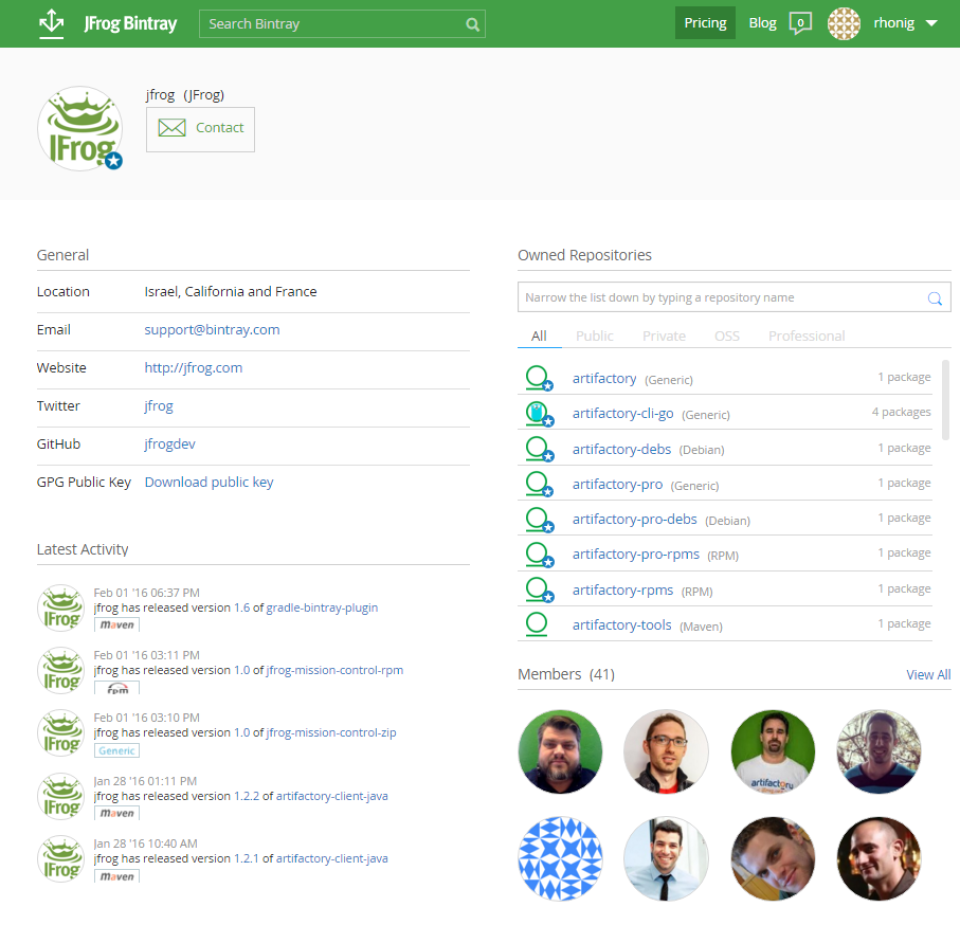View All members link
Screen dimensions: 960x925
[x=928, y=675]
